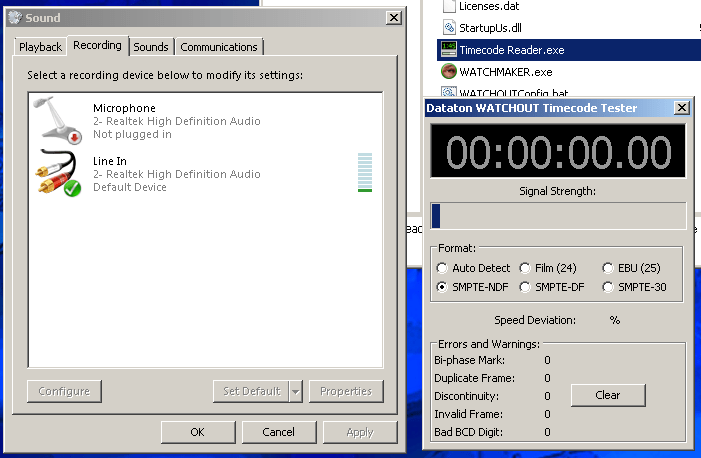Switch to the Playback tab
Screen dimensions: 701x458
[x=40, y=47]
